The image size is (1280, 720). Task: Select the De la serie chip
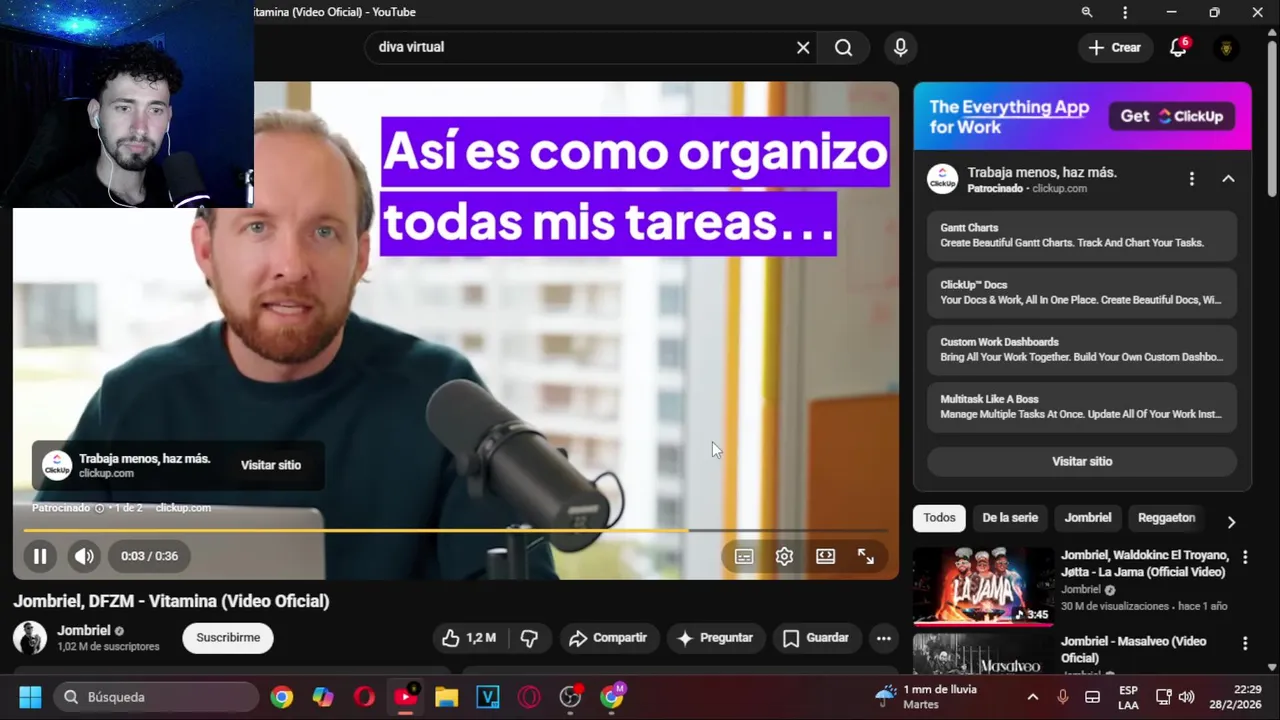1010,517
